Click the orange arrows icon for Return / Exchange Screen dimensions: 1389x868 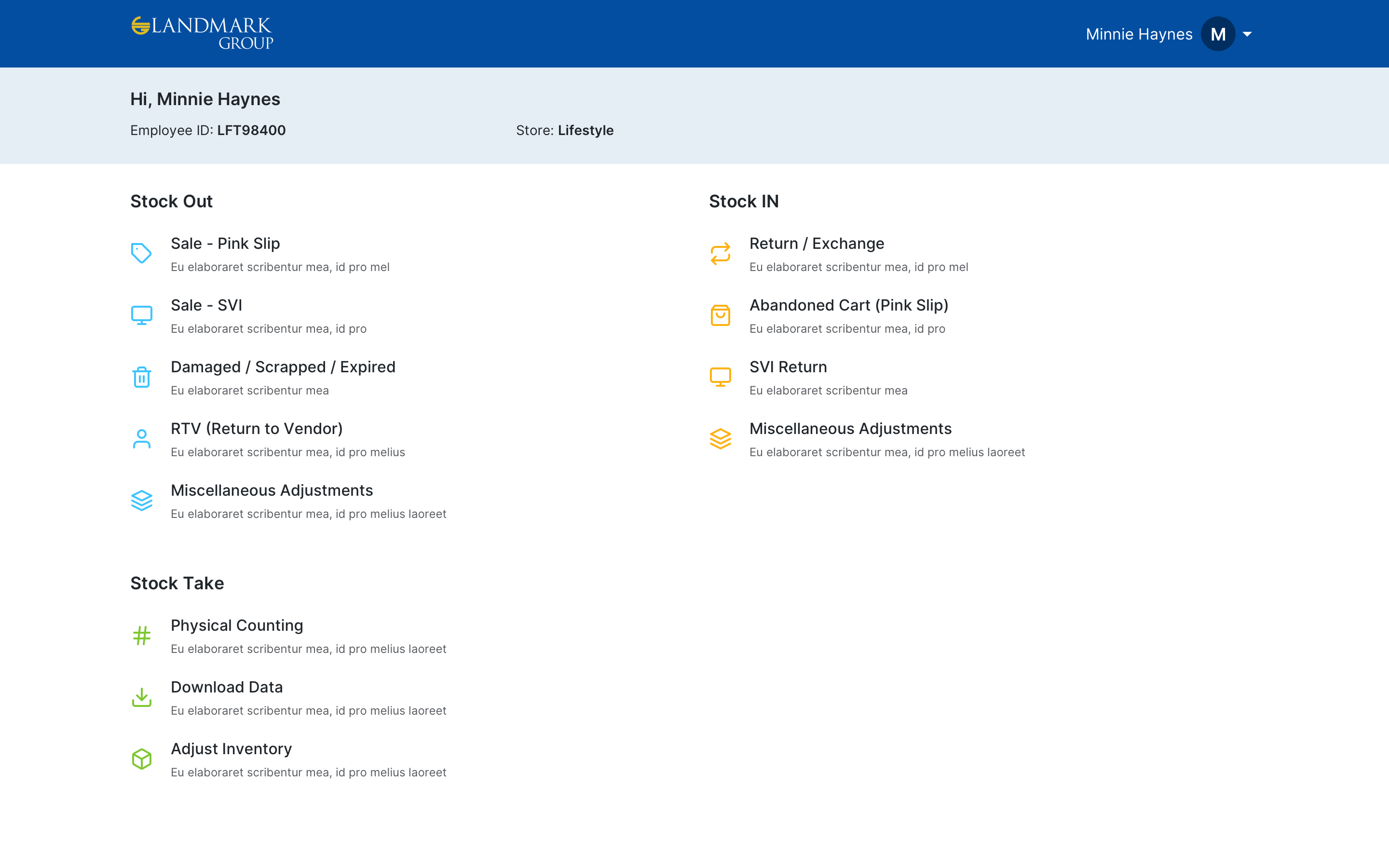click(x=720, y=253)
